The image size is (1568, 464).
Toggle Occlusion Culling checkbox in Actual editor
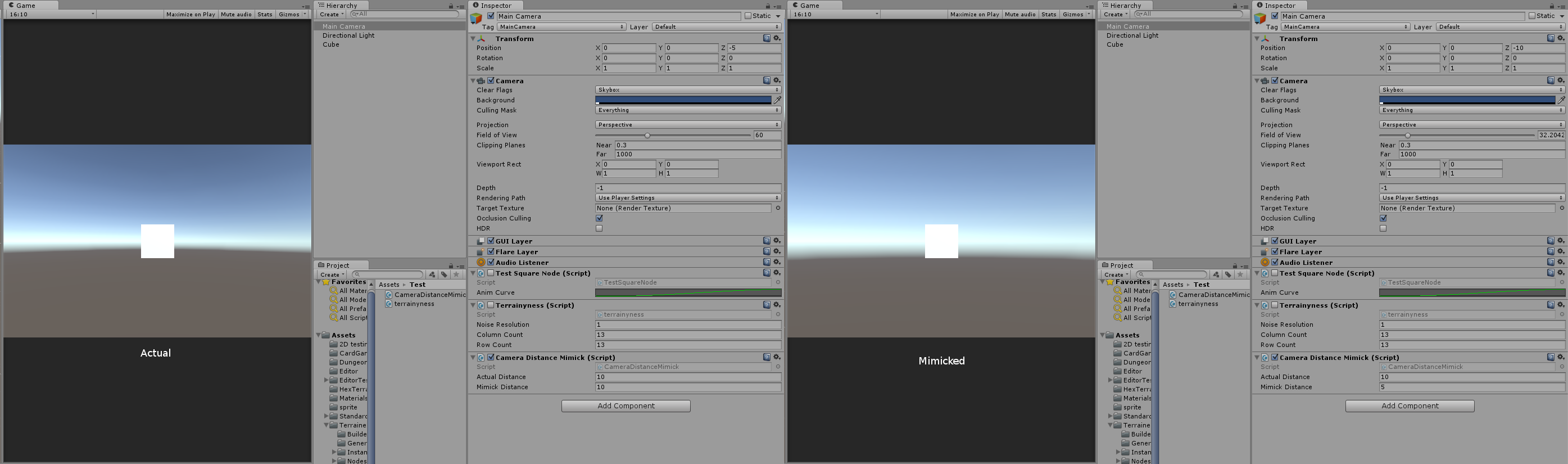(600, 218)
